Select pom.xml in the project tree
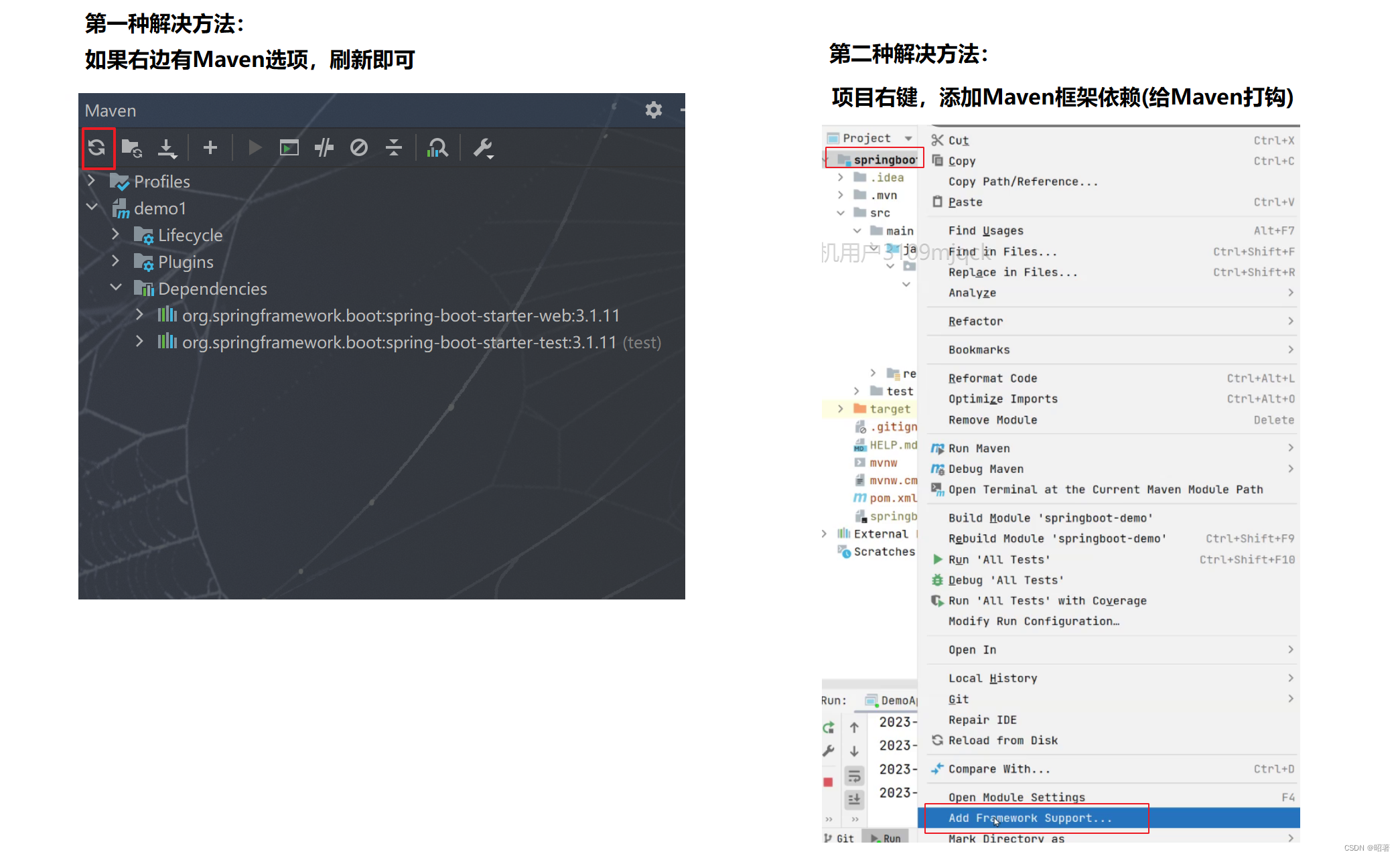This screenshot has width=1400, height=858. pyautogui.click(x=892, y=498)
